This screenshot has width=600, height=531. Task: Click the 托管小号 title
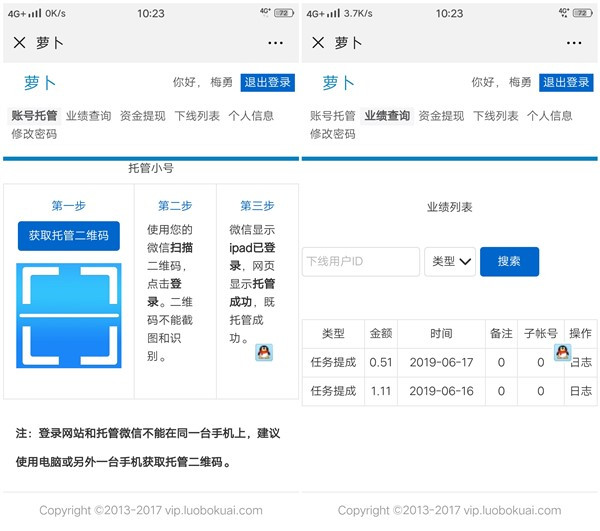[x=151, y=168]
